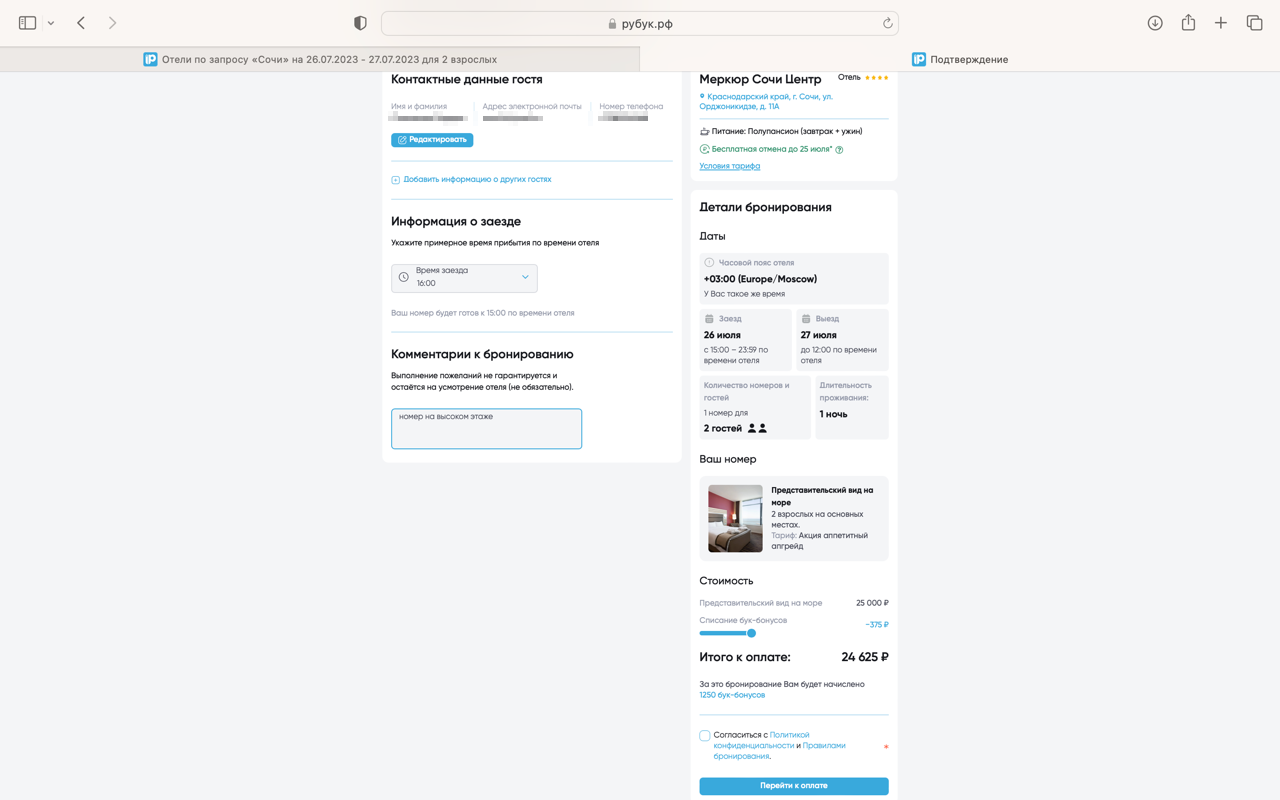Expand the check-in time dropdown
Image resolution: width=1280 pixels, height=800 pixels.
[464, 277]
